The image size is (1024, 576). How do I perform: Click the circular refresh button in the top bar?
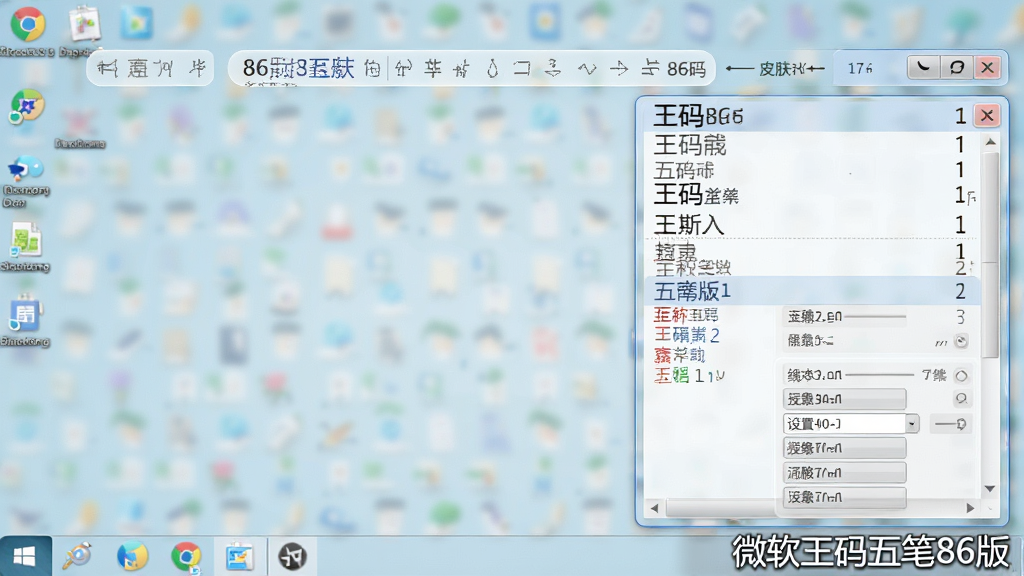point(956,67)
